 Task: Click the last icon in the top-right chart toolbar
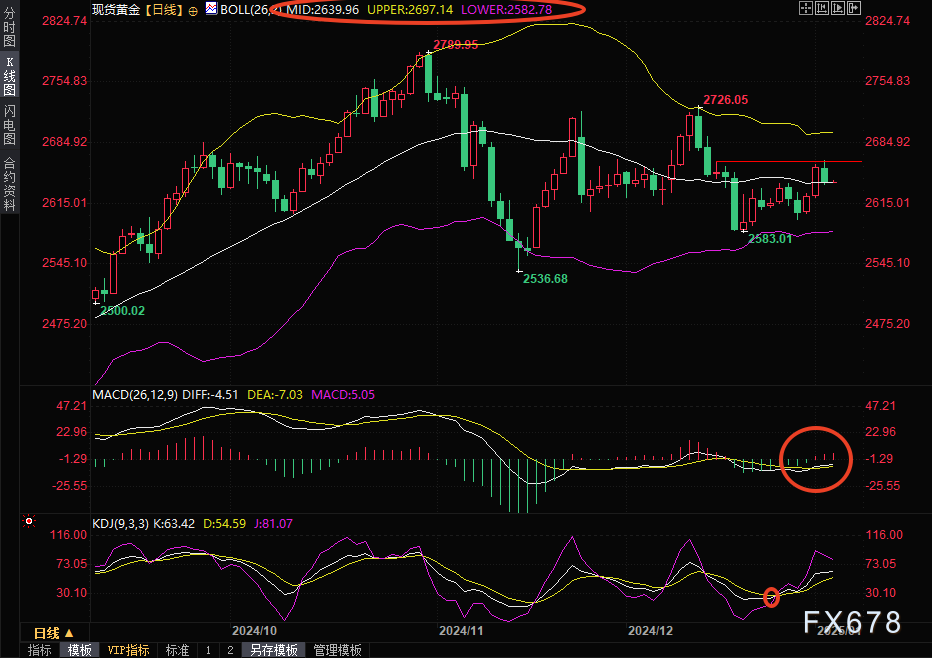[x=855, y=9]
